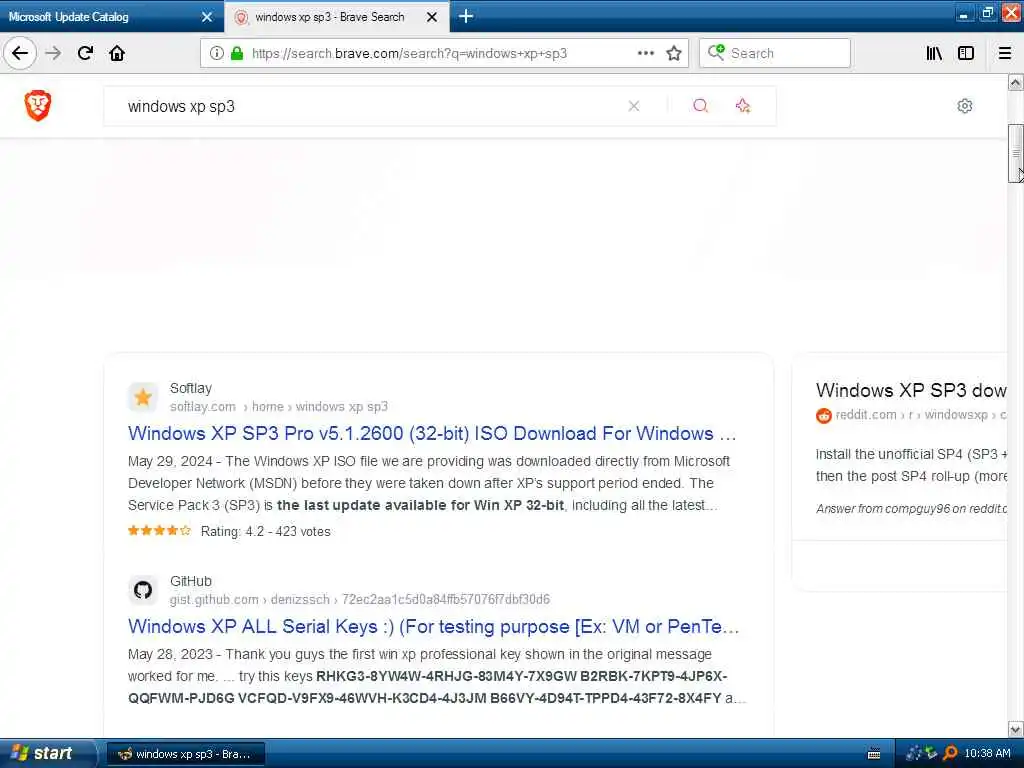Image resolution: width=1024 pixels, height=768 pixels.
Task: Open page actions three-dot menu
Action: [x=645, y=53]
